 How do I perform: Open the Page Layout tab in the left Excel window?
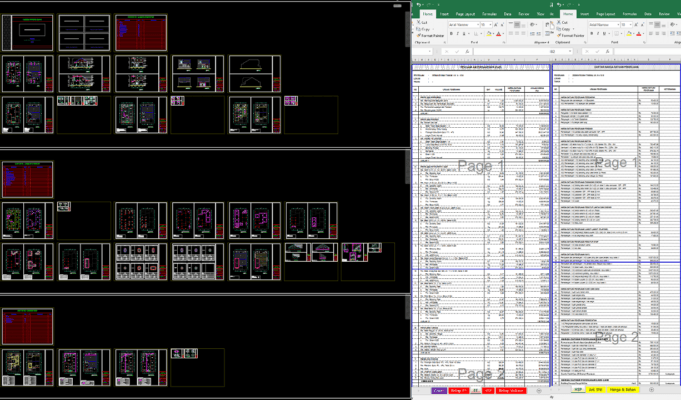coord(465,14)
